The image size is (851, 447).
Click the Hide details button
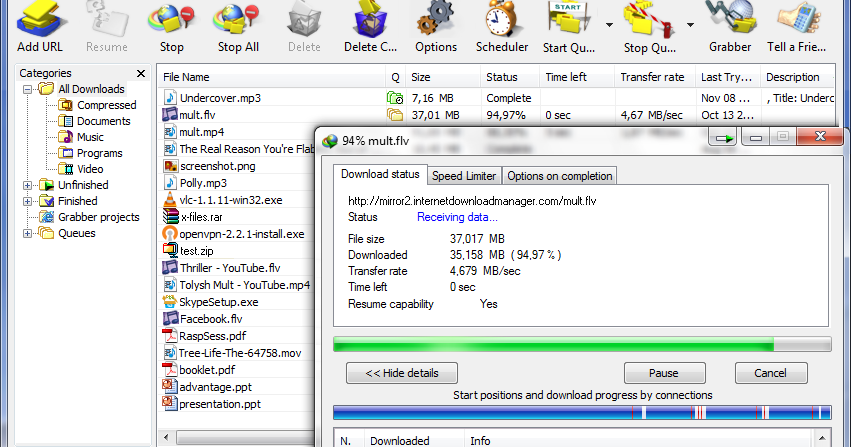point(402,373)
